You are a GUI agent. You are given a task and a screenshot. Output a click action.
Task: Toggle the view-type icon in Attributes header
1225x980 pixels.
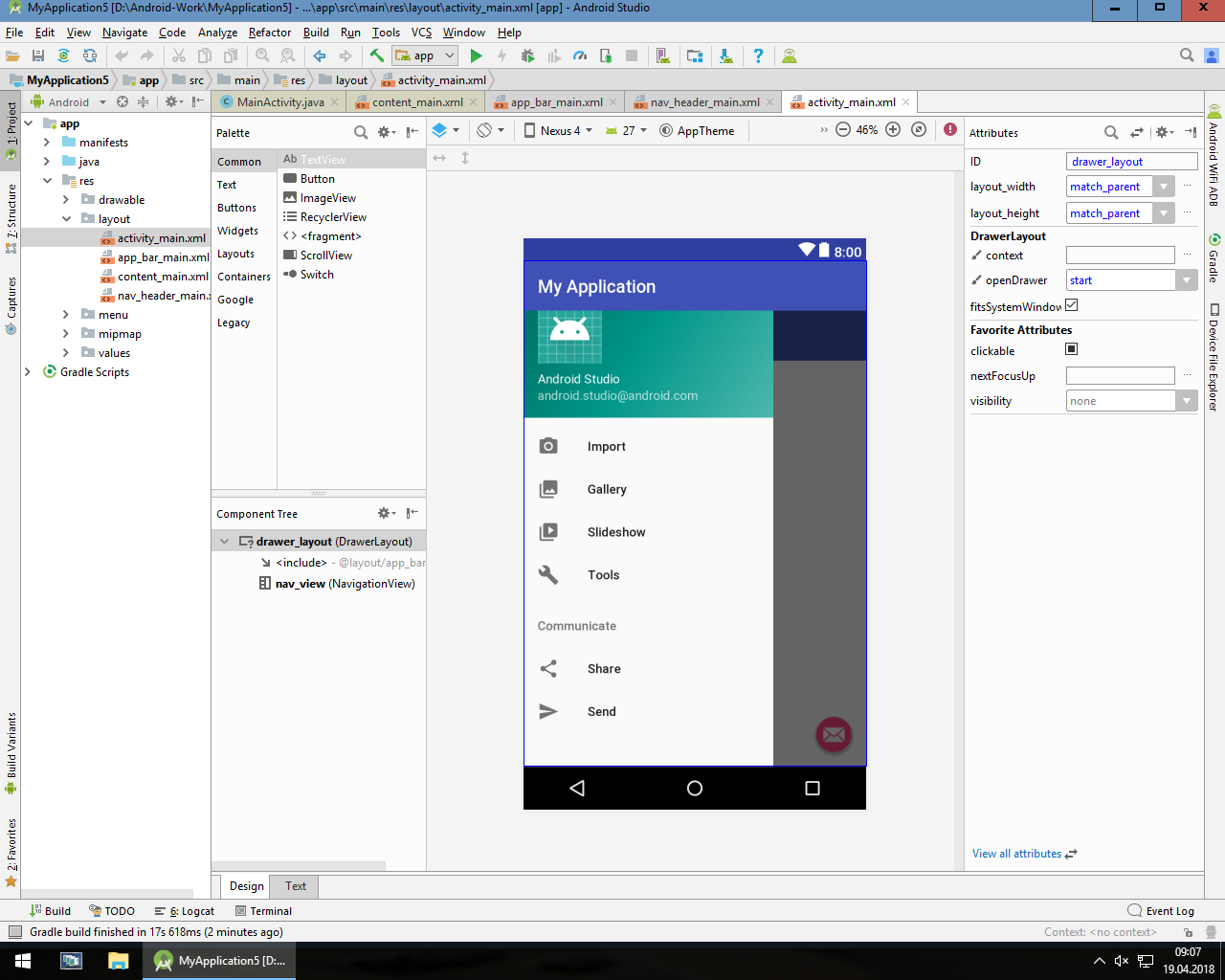click(x=1137, y=133)
